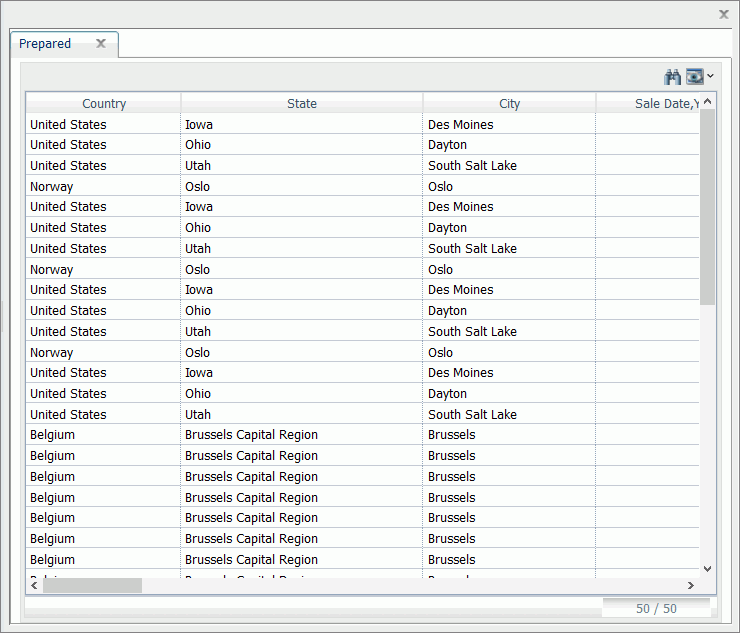Screen dimensions: 740x633
Task: Click the horizontal scrollbar thumb
Action: tap(92, 585)
